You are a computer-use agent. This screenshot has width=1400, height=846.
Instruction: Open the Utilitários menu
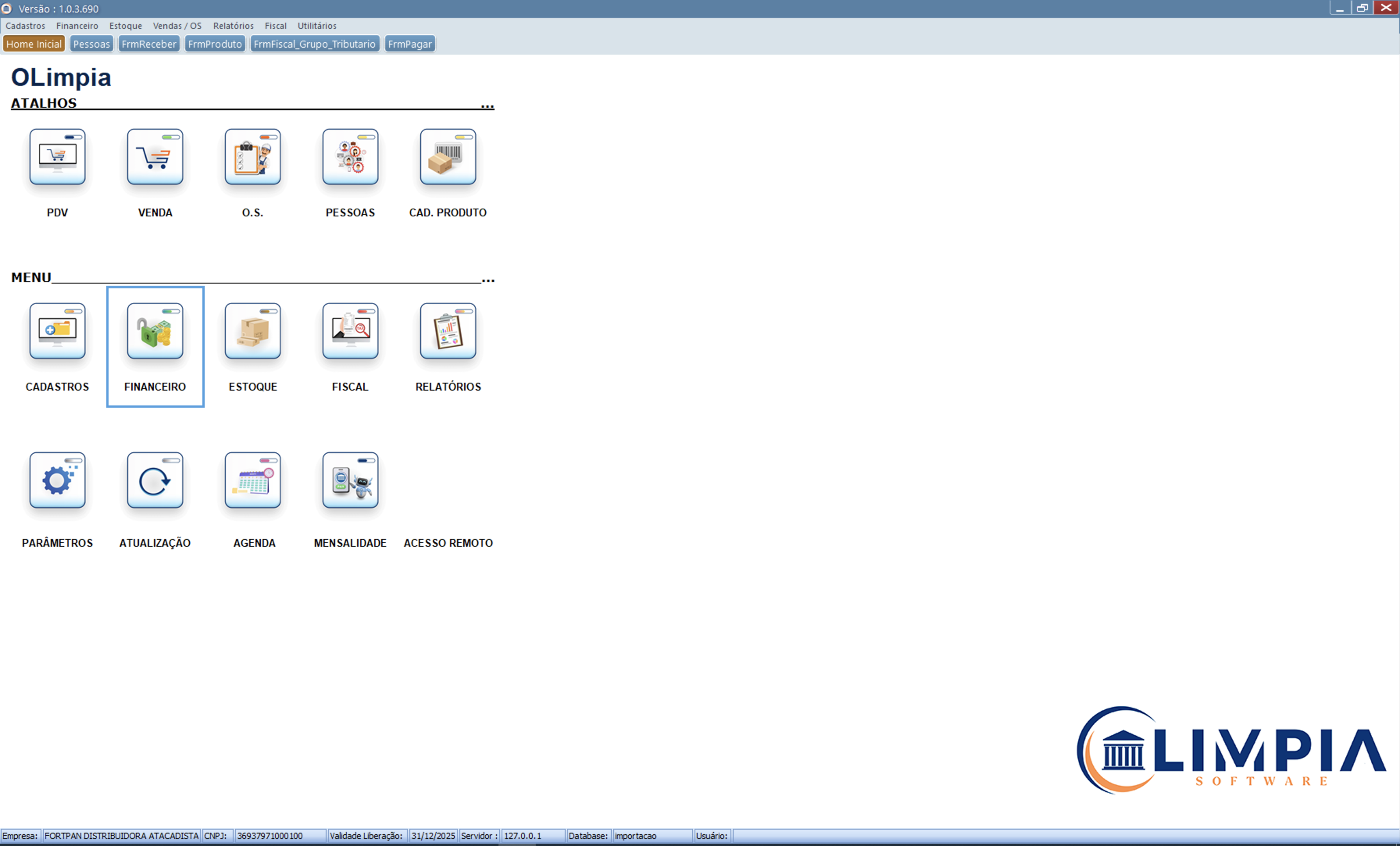point(316,25)
